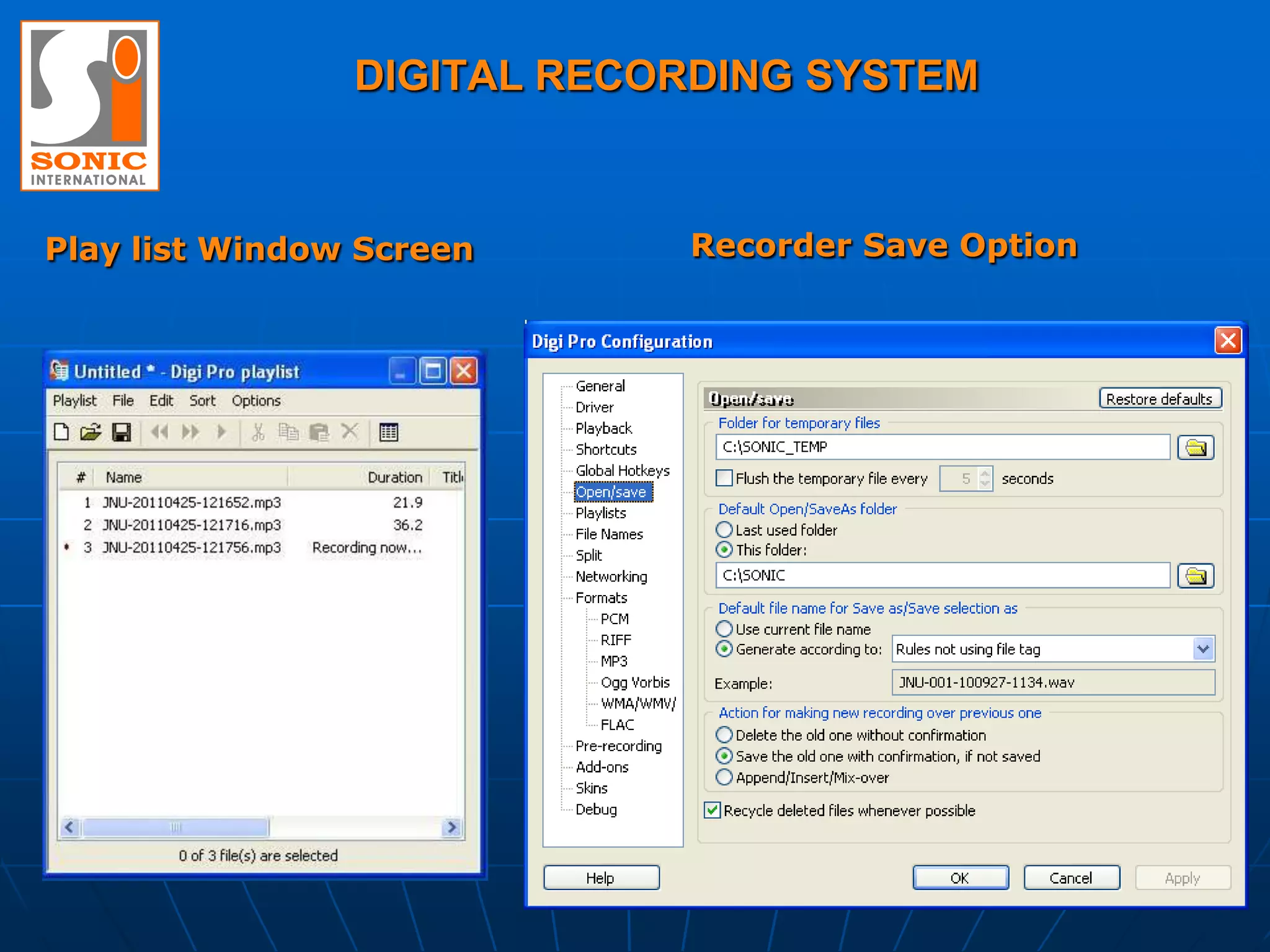Select Global Hotkeys tree item
1270x952 pixels.
[623, 470]
